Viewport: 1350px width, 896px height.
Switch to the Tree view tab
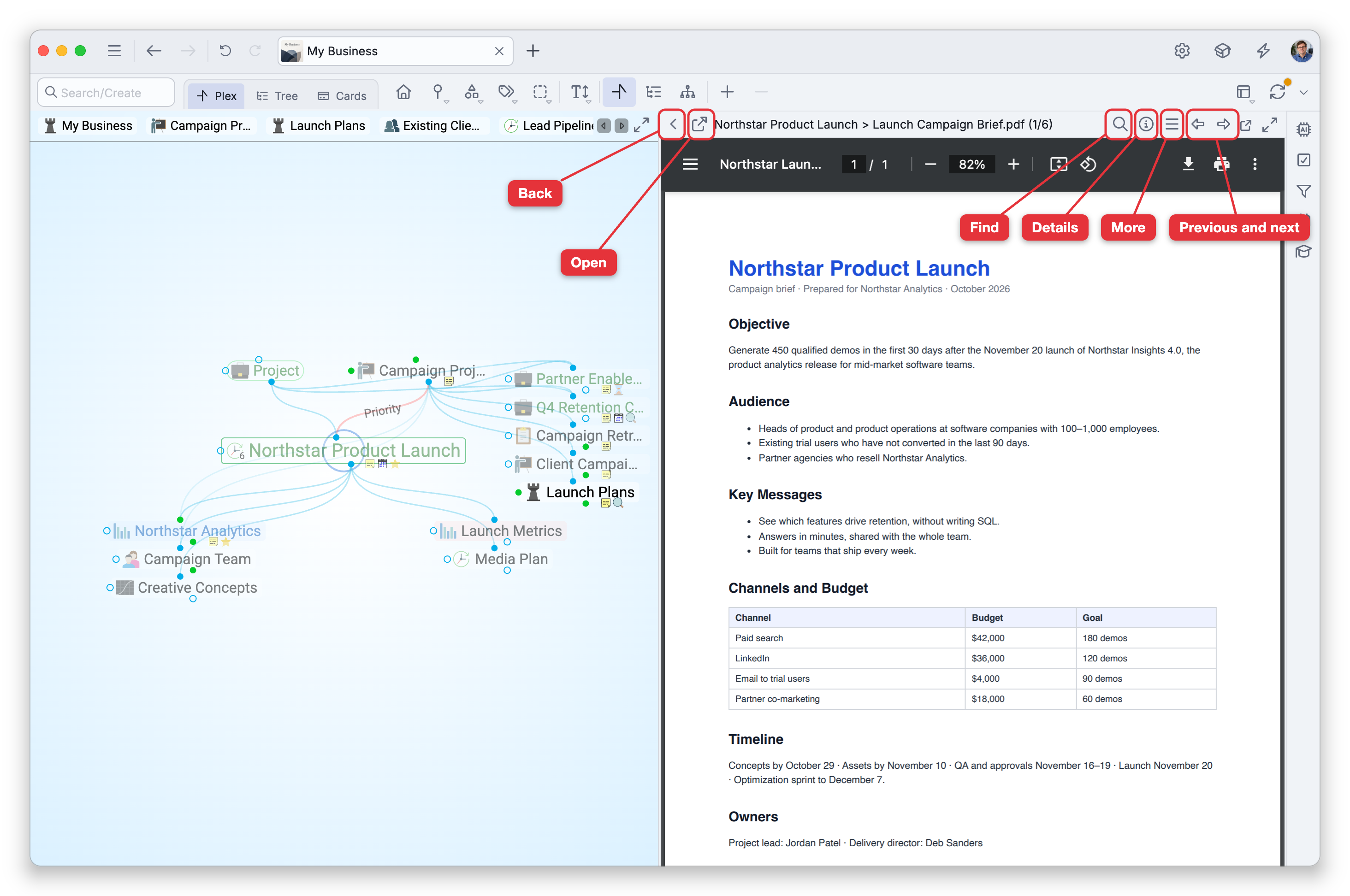coord(278,96)
